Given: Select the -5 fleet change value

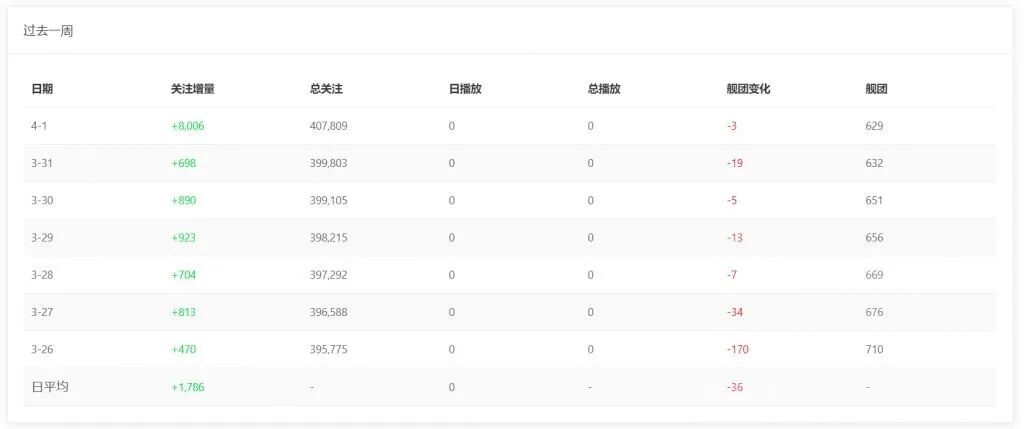Looking at the screenshot, I should pos(731,200).
